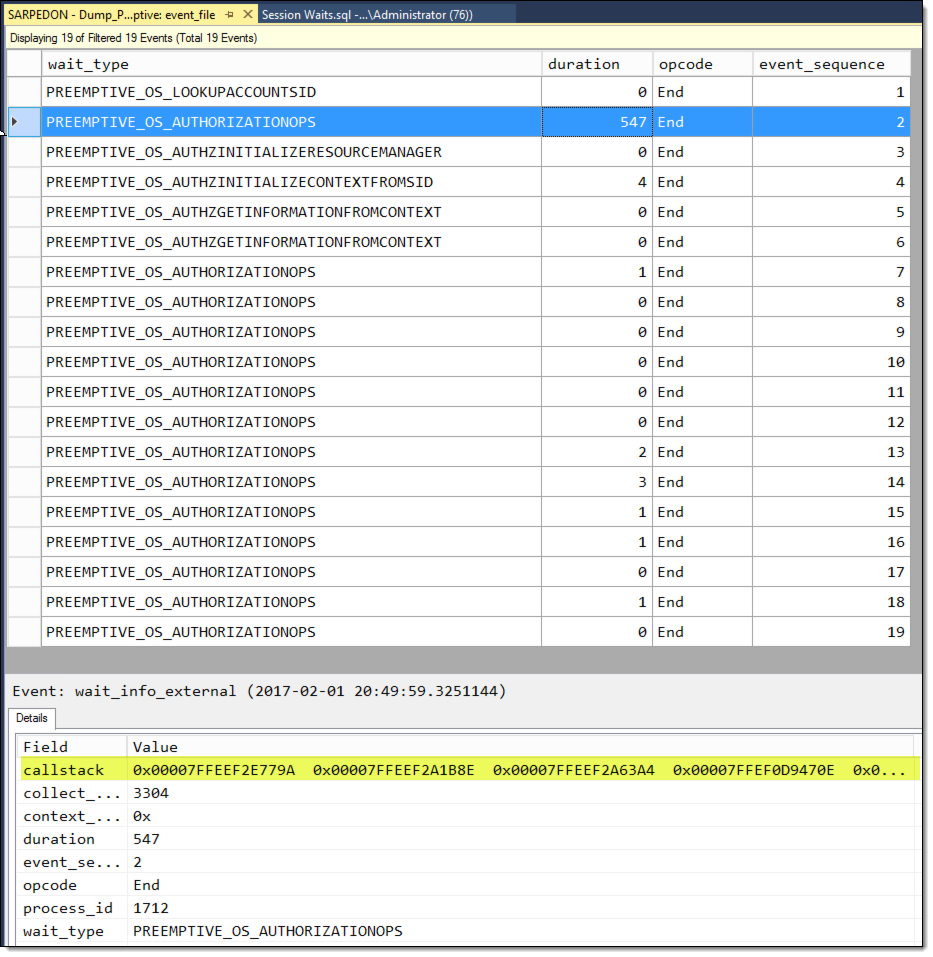The image size is (933, 957).
Task: Select the PREEMPTIVE_OS_LOOKUPACCOUNTSID row
Action: pos(458,92)
